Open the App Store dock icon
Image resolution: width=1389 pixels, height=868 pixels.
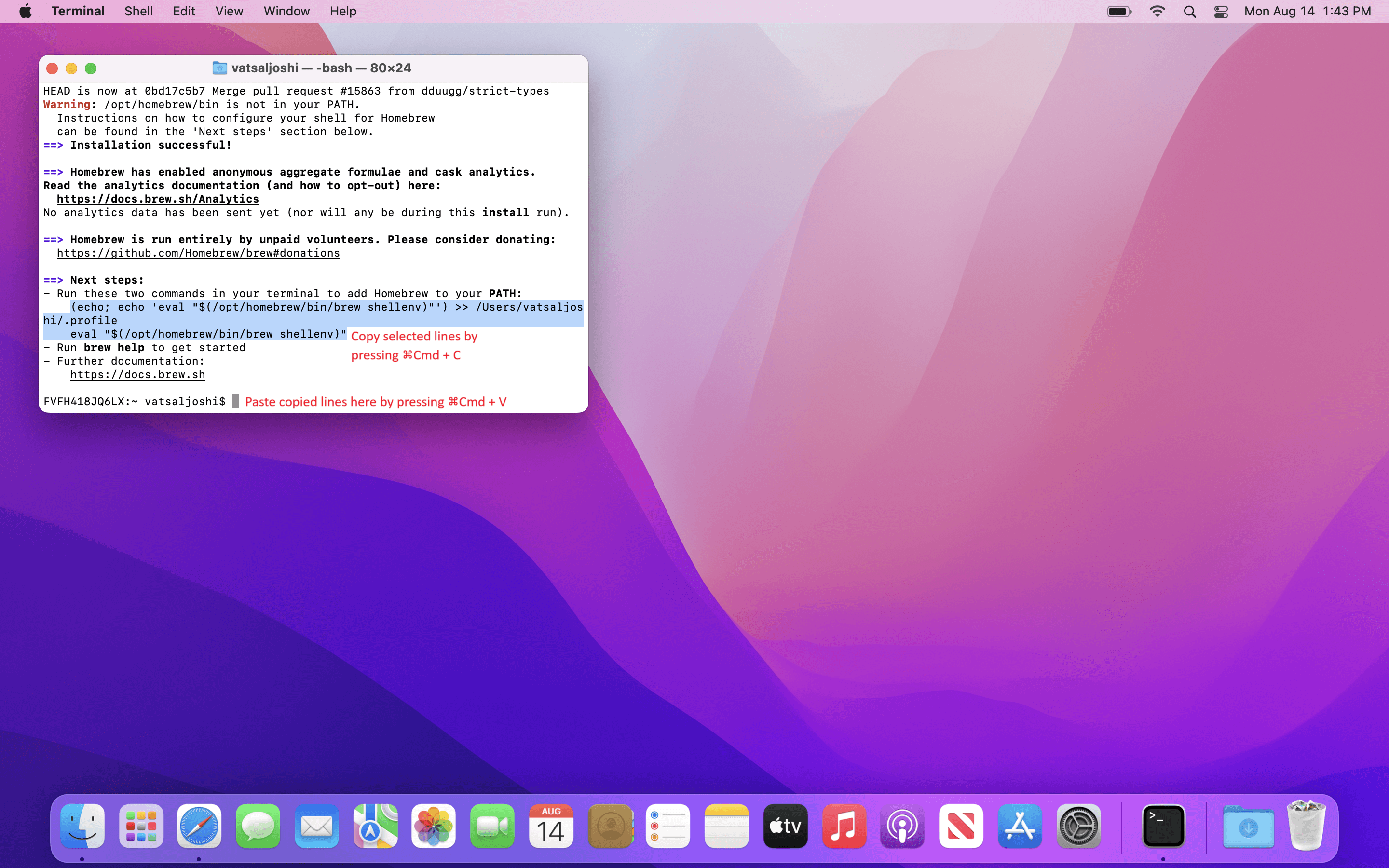pos(1020,827)
